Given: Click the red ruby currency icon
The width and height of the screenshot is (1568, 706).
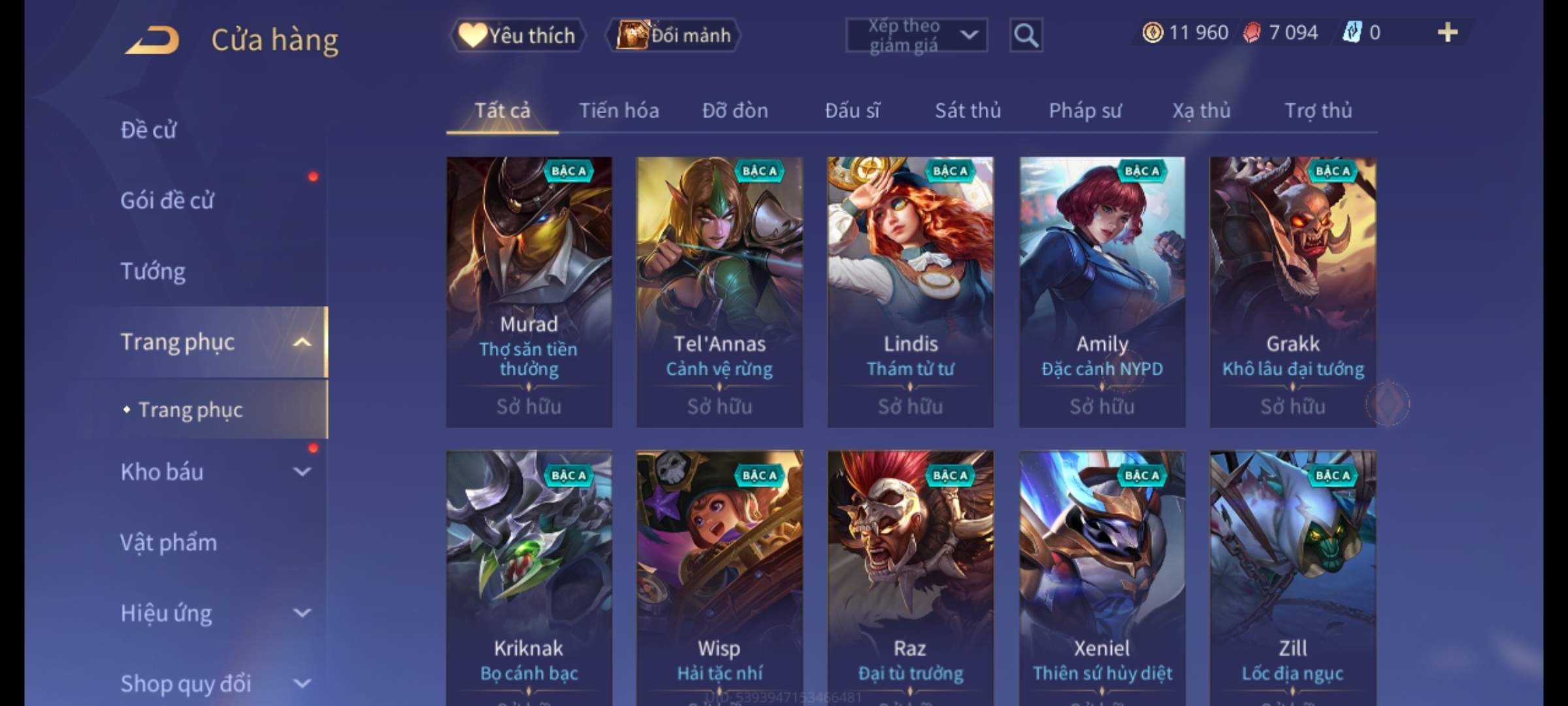Looking at the screenshot, I should click(1252, 32).
